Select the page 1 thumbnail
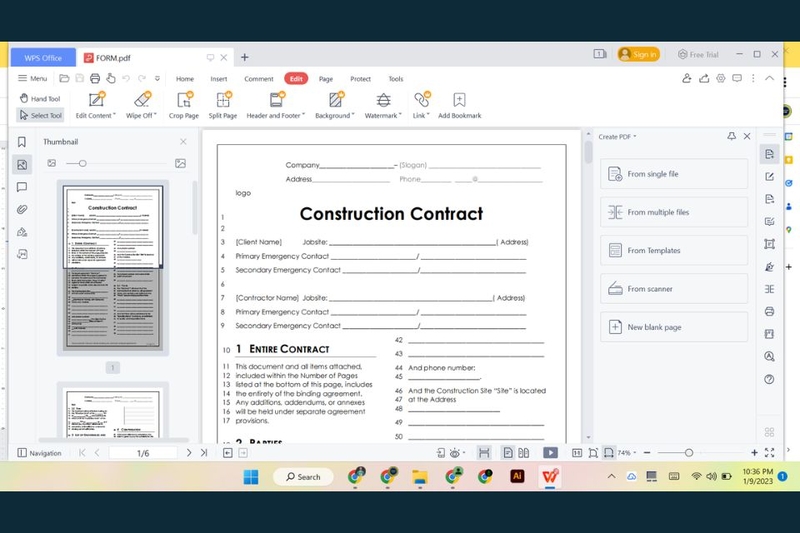 [x=113, y=267]
